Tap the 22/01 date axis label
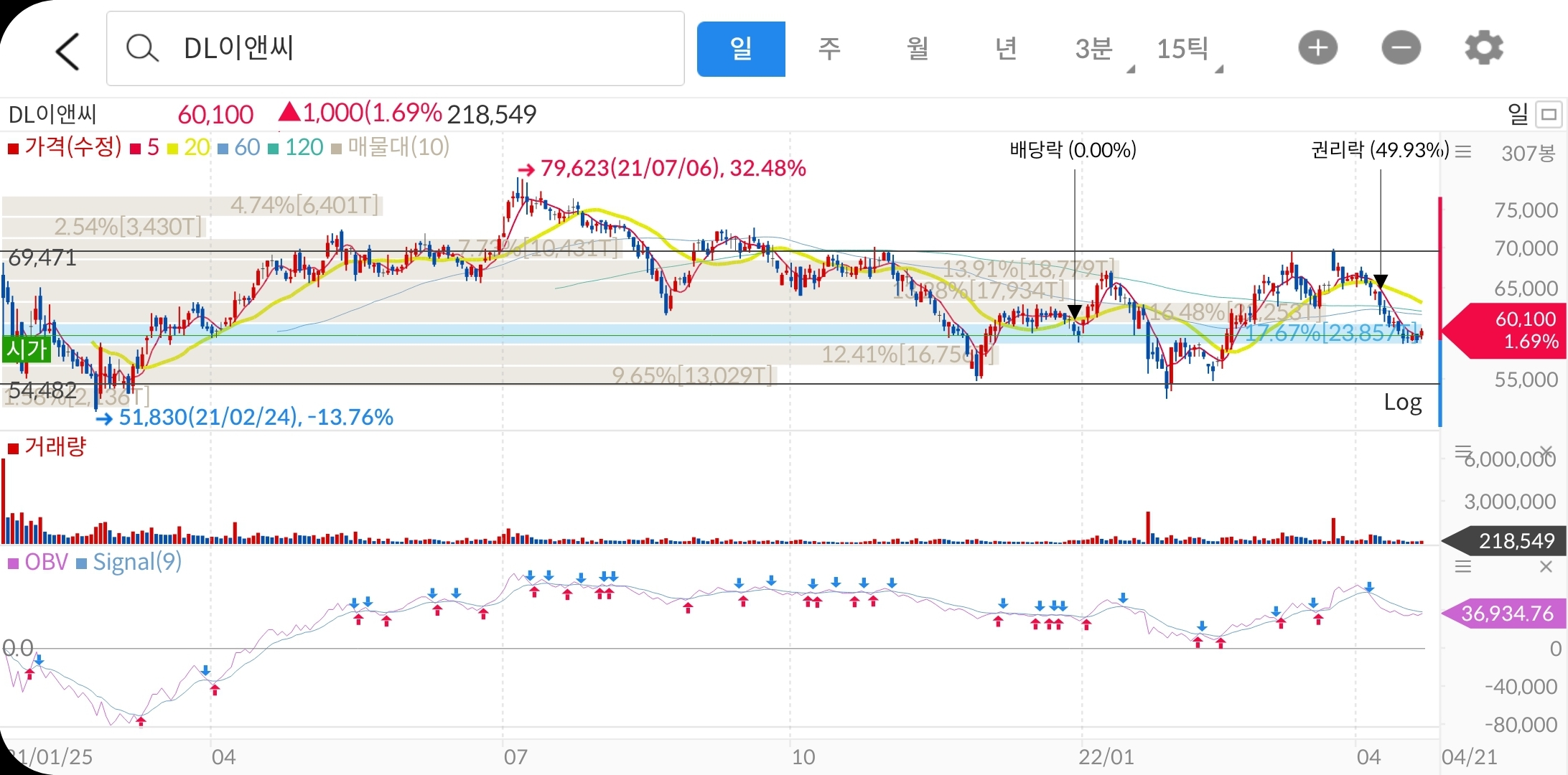Viewport: 1568px width, 775px height. [1106, 757]
